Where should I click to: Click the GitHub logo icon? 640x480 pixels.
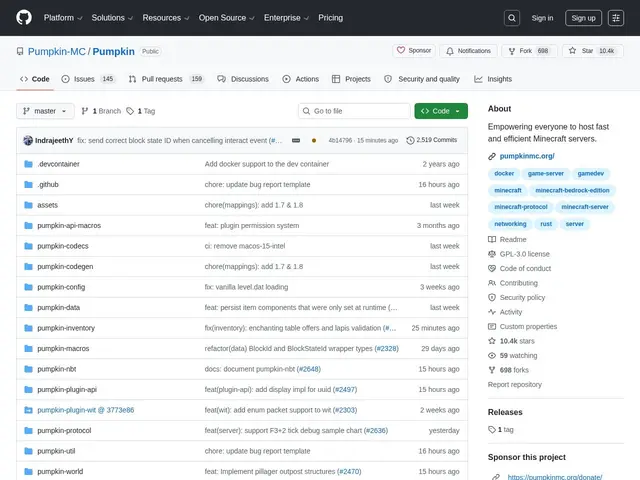tap(24, 18)
